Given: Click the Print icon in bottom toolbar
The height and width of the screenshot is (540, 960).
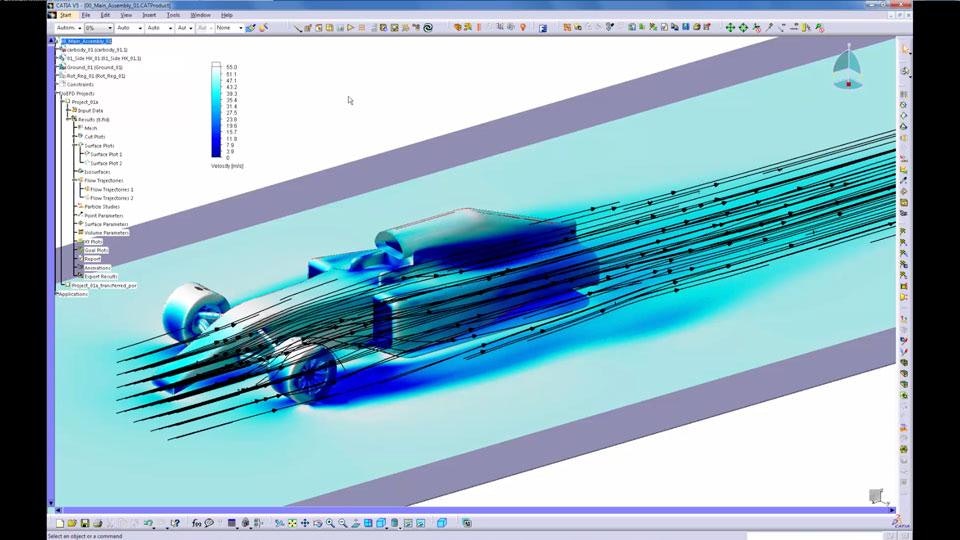Looking at the screenshot, I should click(97, 523).
